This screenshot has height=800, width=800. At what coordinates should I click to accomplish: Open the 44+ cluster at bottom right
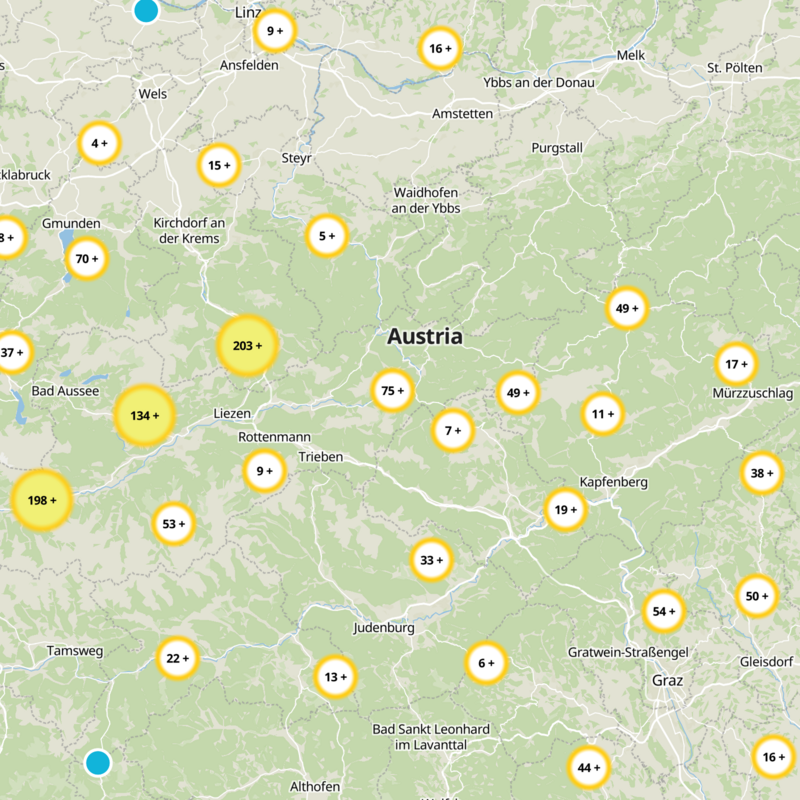tap(587, 768)
